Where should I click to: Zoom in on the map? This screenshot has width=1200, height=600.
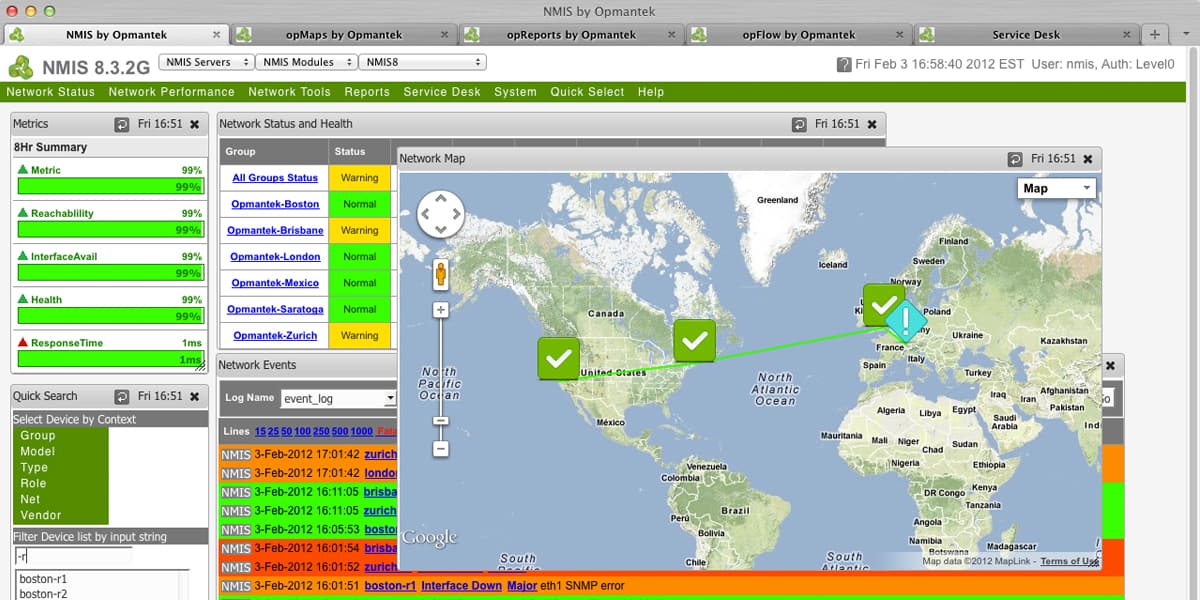pyautogui.click(x=440, y=310)
